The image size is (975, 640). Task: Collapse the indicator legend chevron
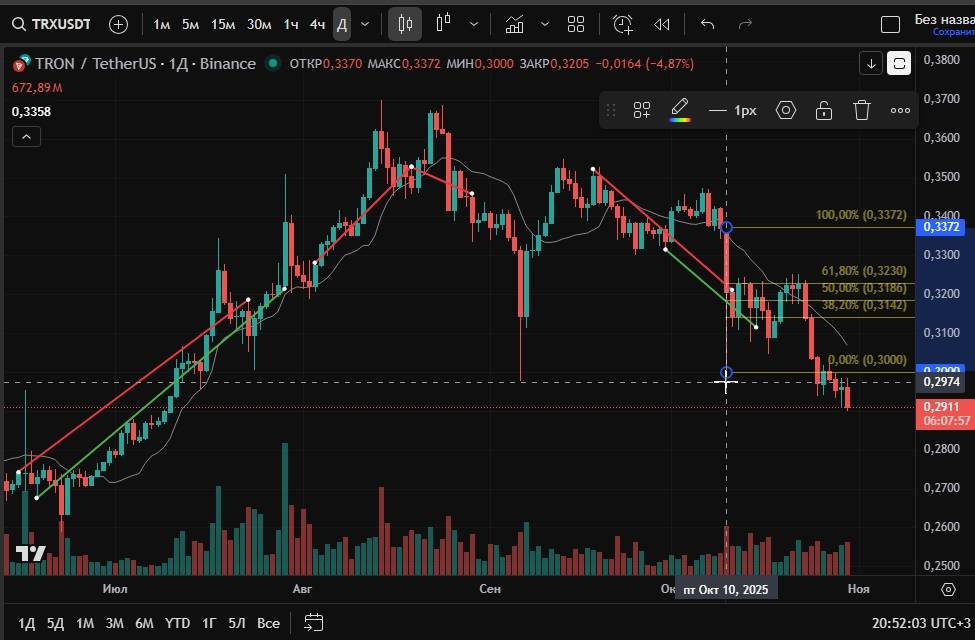click(26, 137)
